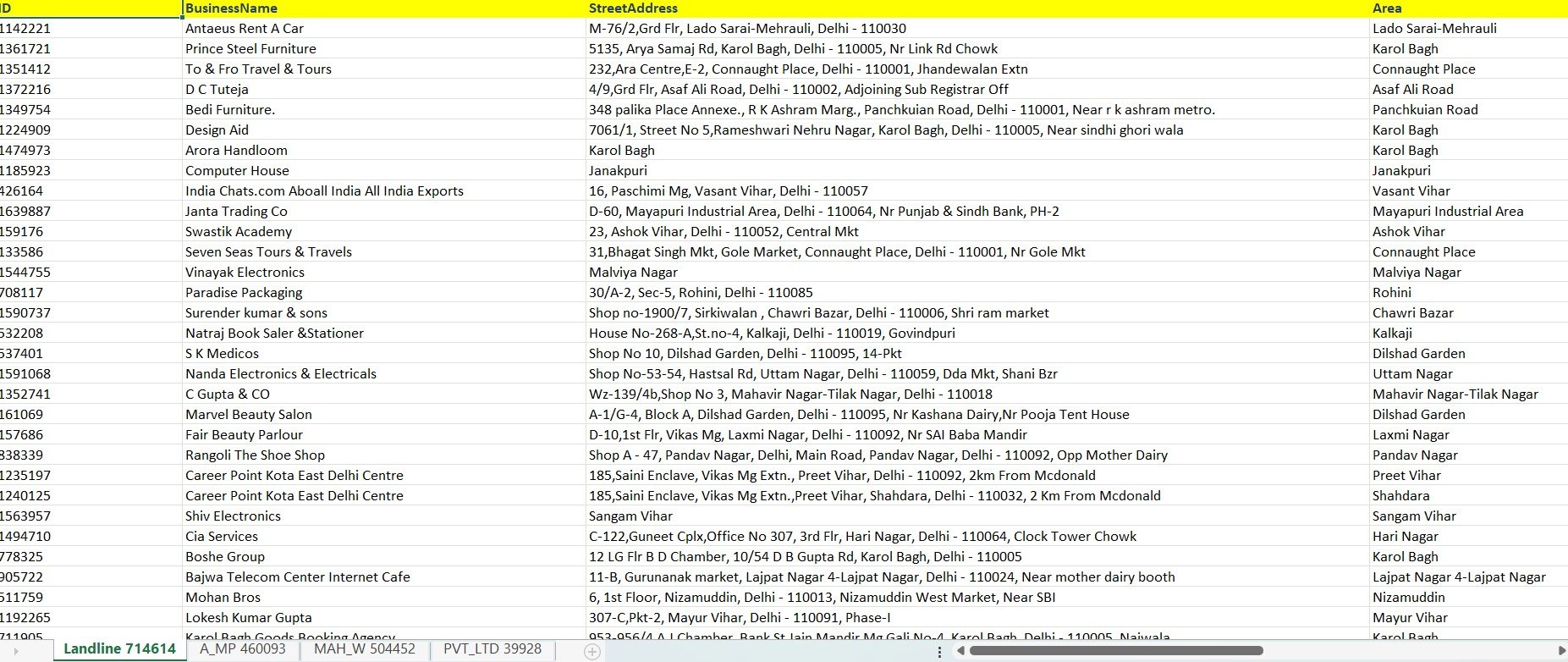Switch to the Landline 714614 sheet tab

[x=119, y=649]
